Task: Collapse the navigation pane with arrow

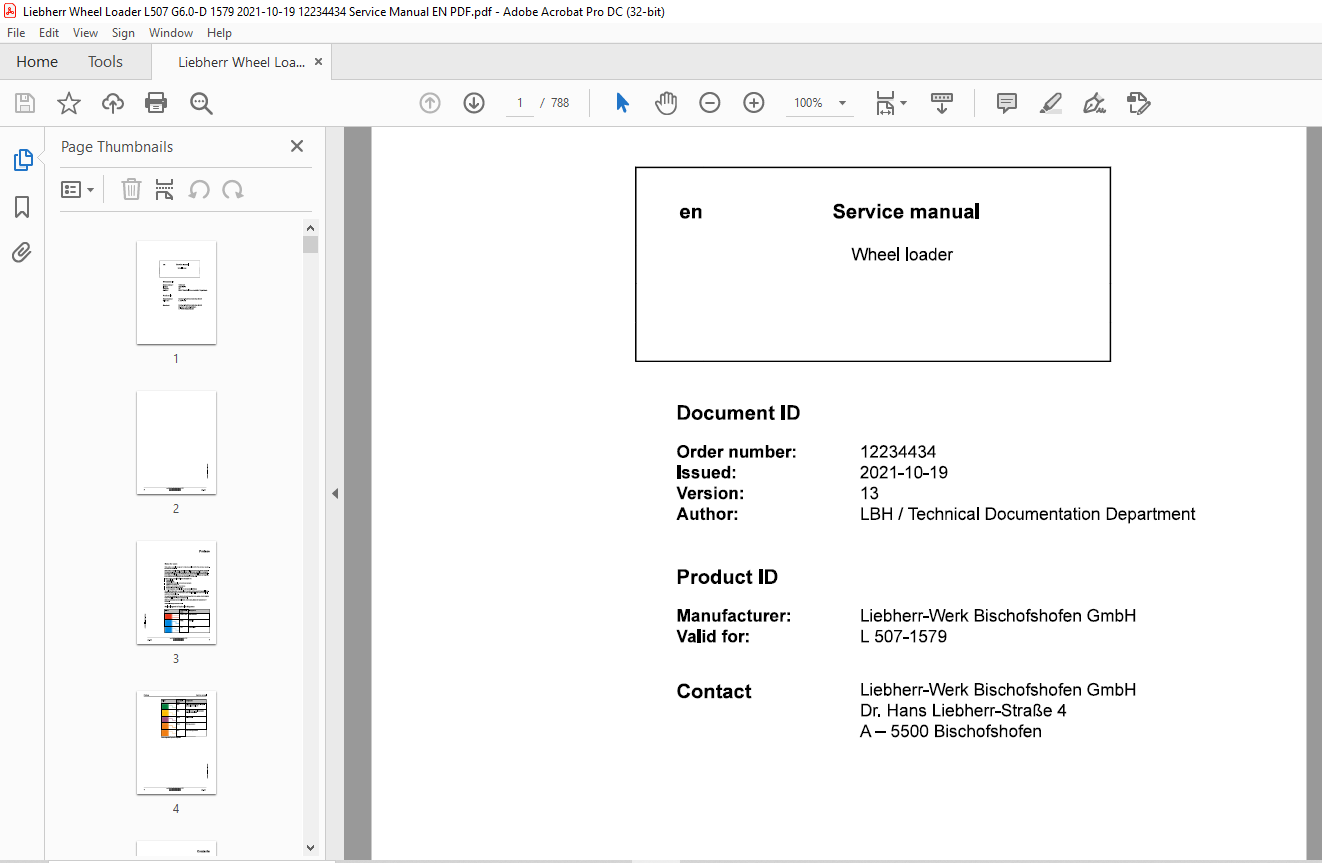Action: pyautogui.click(x=335, y=493)
